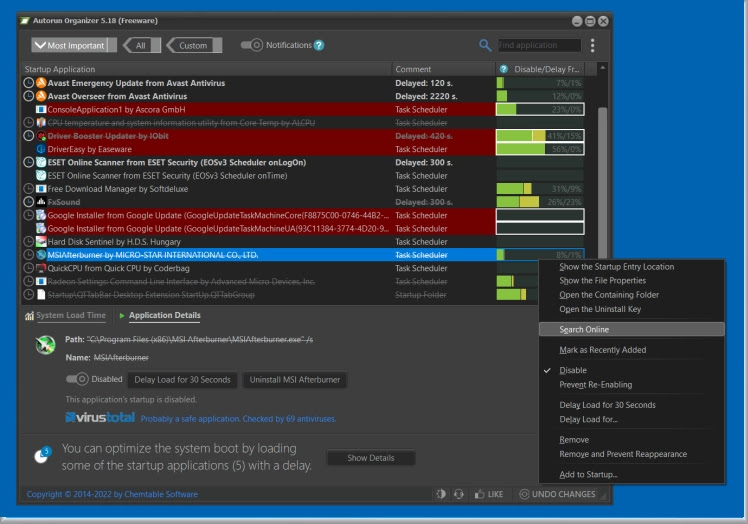Click the DriverEasy app icon
The height and width of the screenshot is (524, 748).
[x=41, y=149]
